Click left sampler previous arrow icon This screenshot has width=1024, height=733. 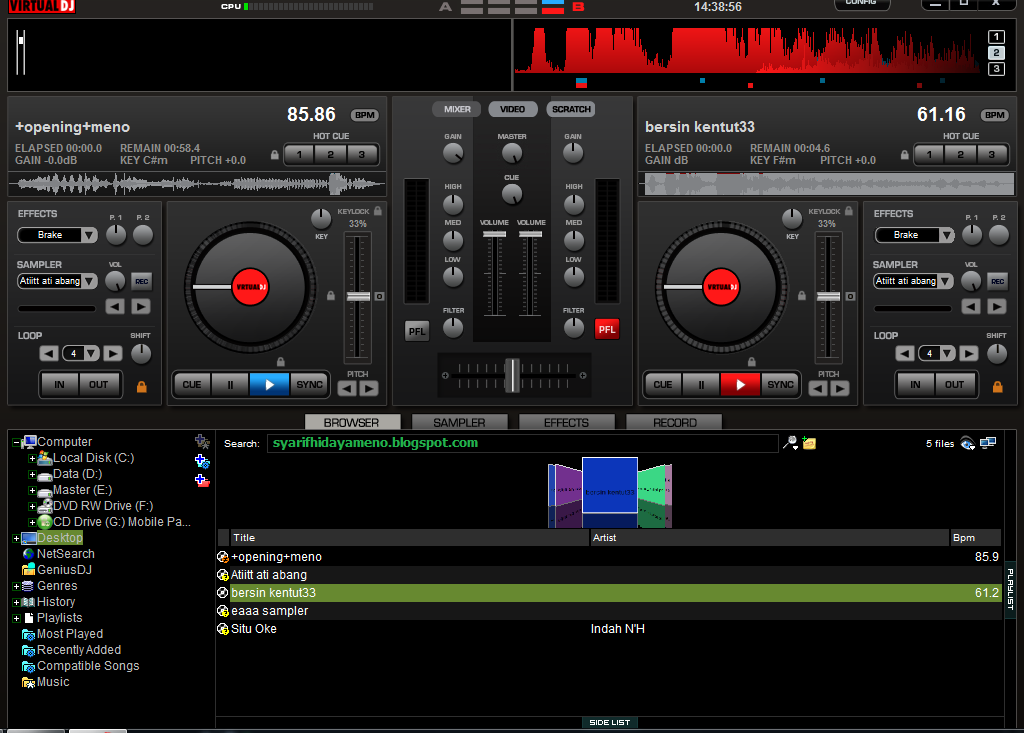(x=115, y=306)
